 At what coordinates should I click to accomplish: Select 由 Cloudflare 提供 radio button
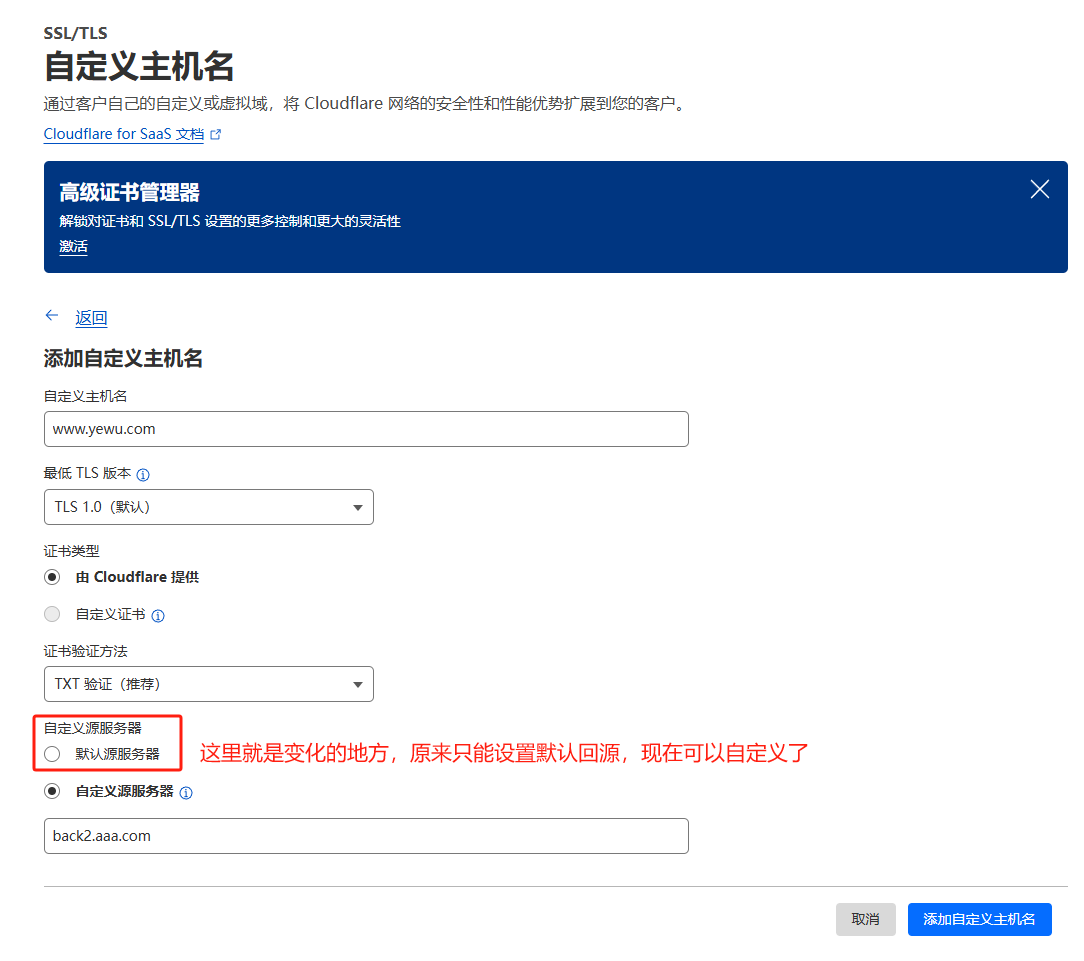[52, 577]
